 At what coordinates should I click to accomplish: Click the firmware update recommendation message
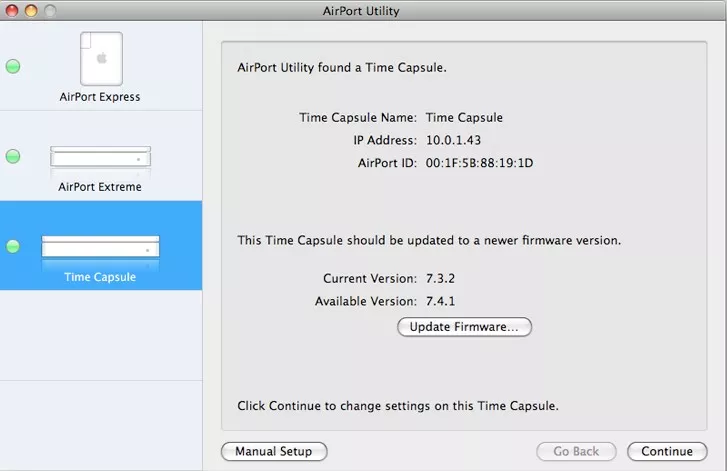pos(429,240)
